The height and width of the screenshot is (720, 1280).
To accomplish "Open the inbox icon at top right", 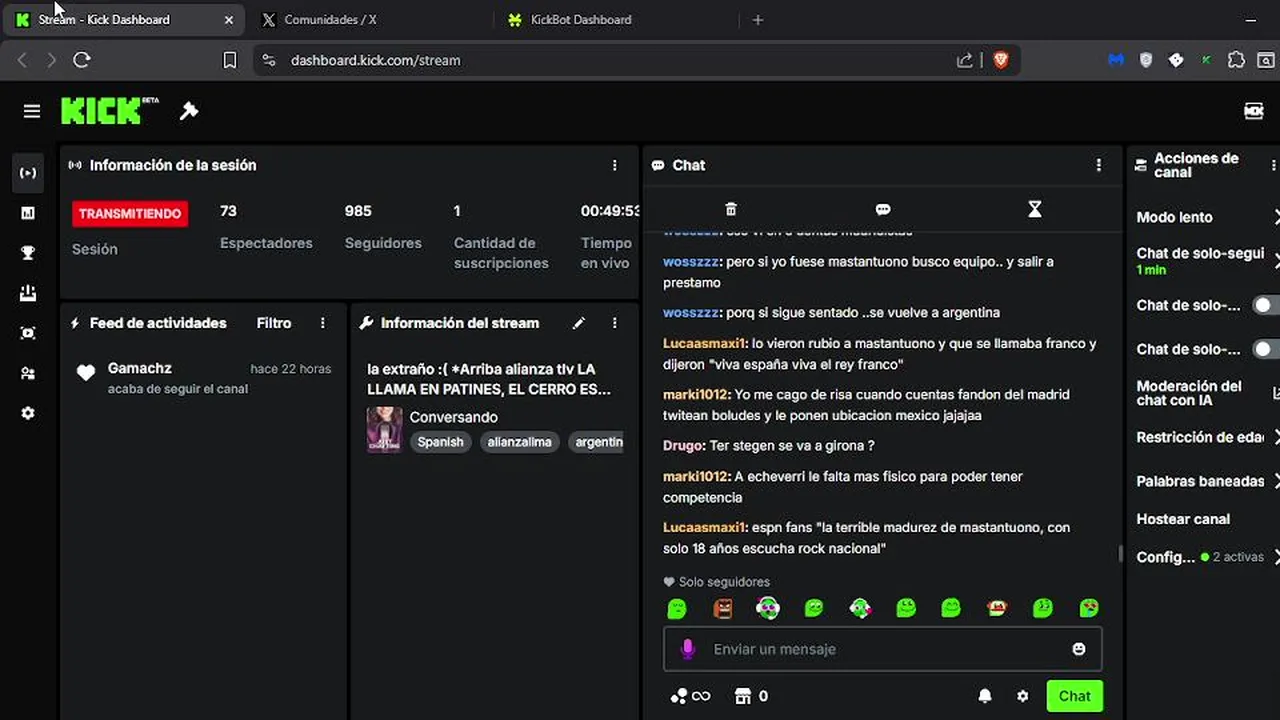I will [1253, 111].
